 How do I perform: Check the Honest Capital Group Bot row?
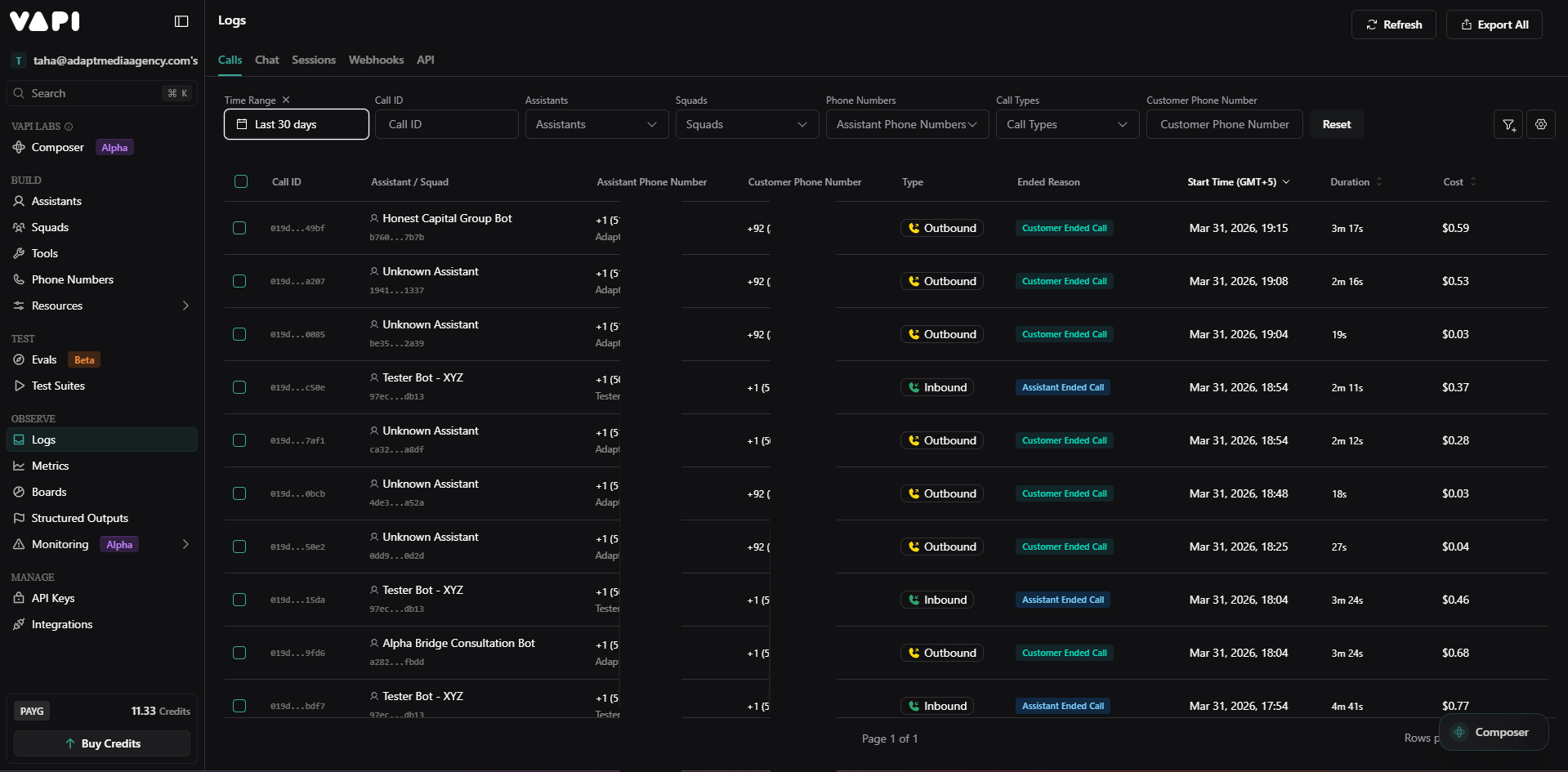[x=239, y=228]
